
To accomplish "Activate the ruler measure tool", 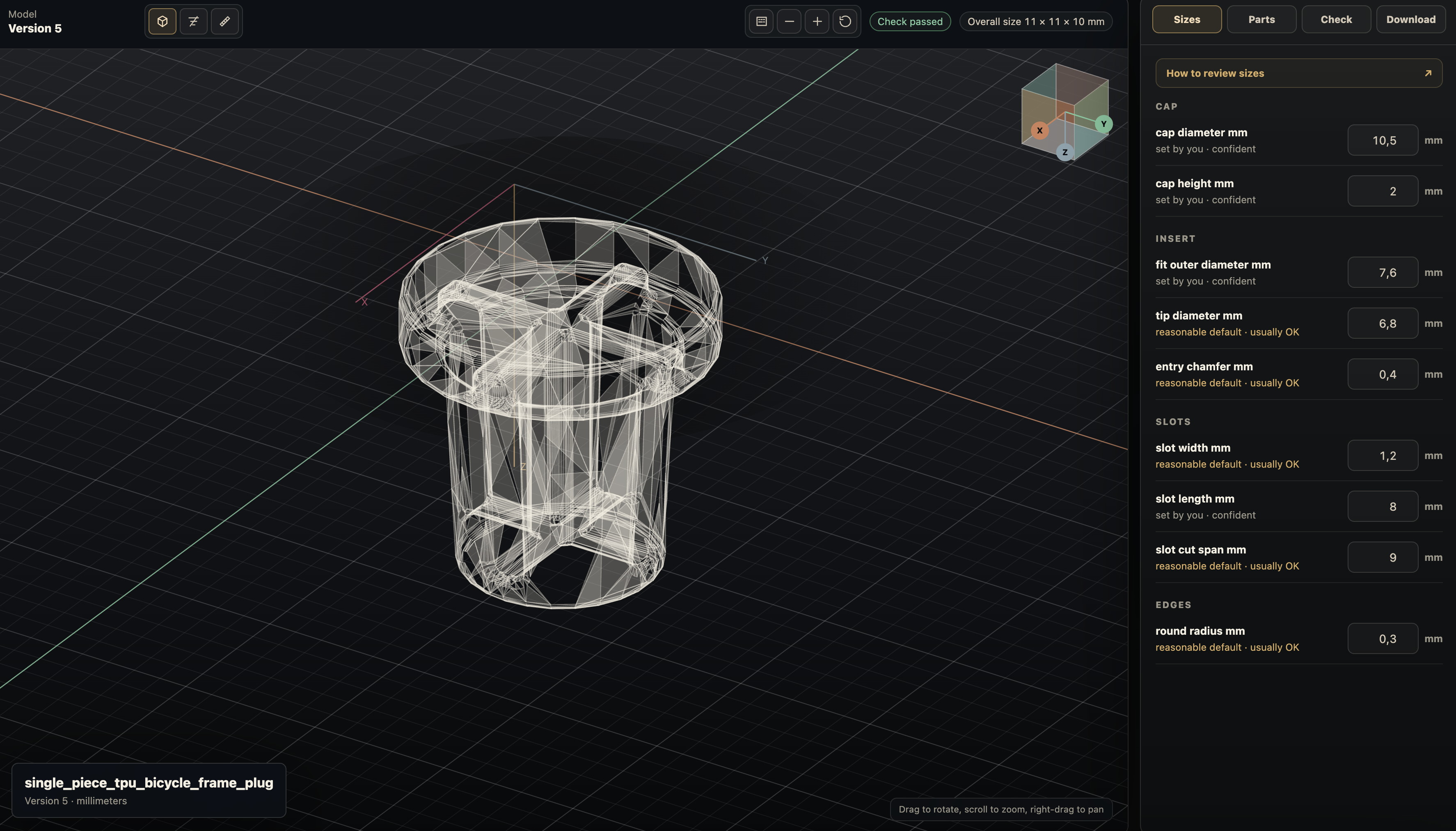I will pyautogui.click(x=225, y=22).
